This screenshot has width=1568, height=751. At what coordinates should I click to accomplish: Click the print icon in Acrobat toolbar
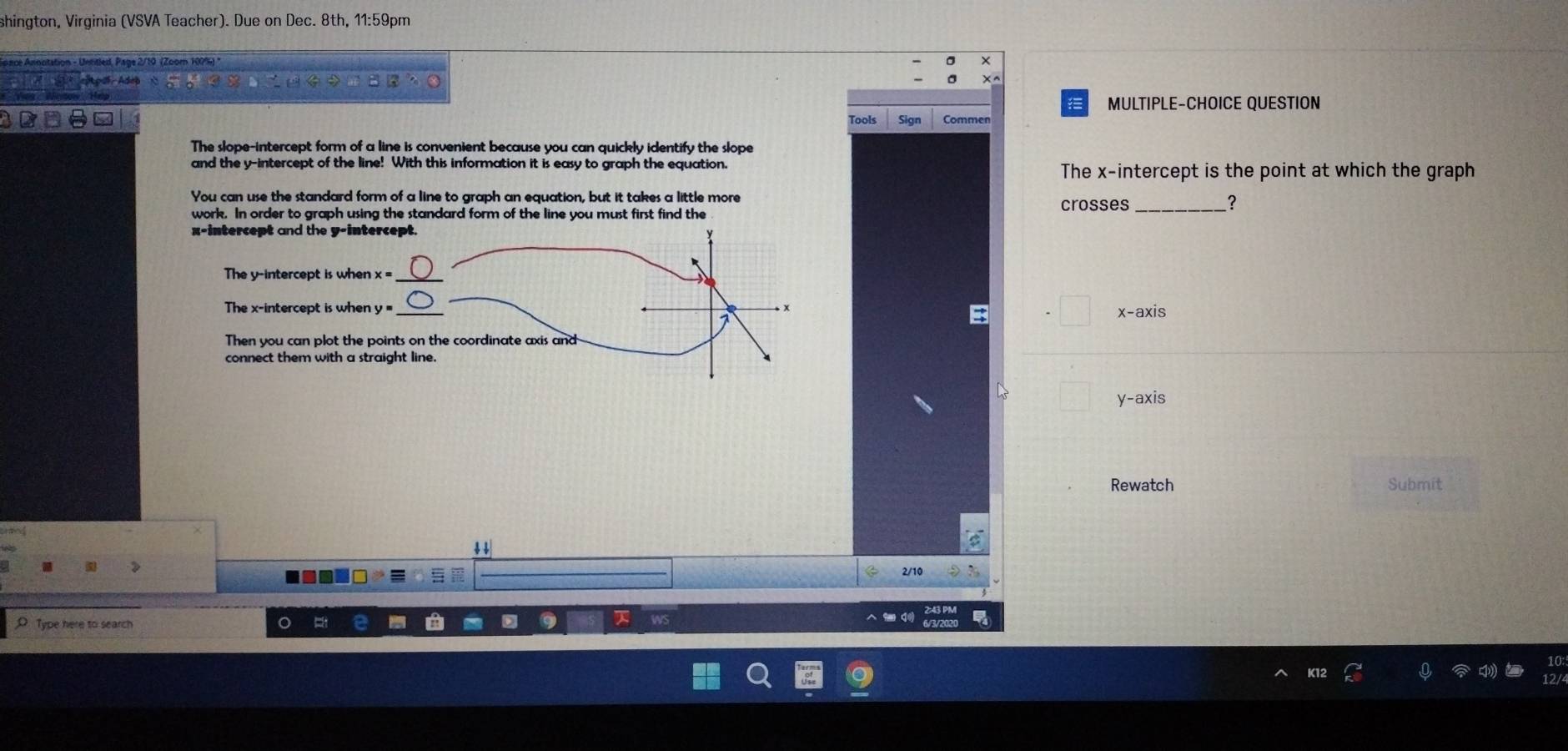78,118
